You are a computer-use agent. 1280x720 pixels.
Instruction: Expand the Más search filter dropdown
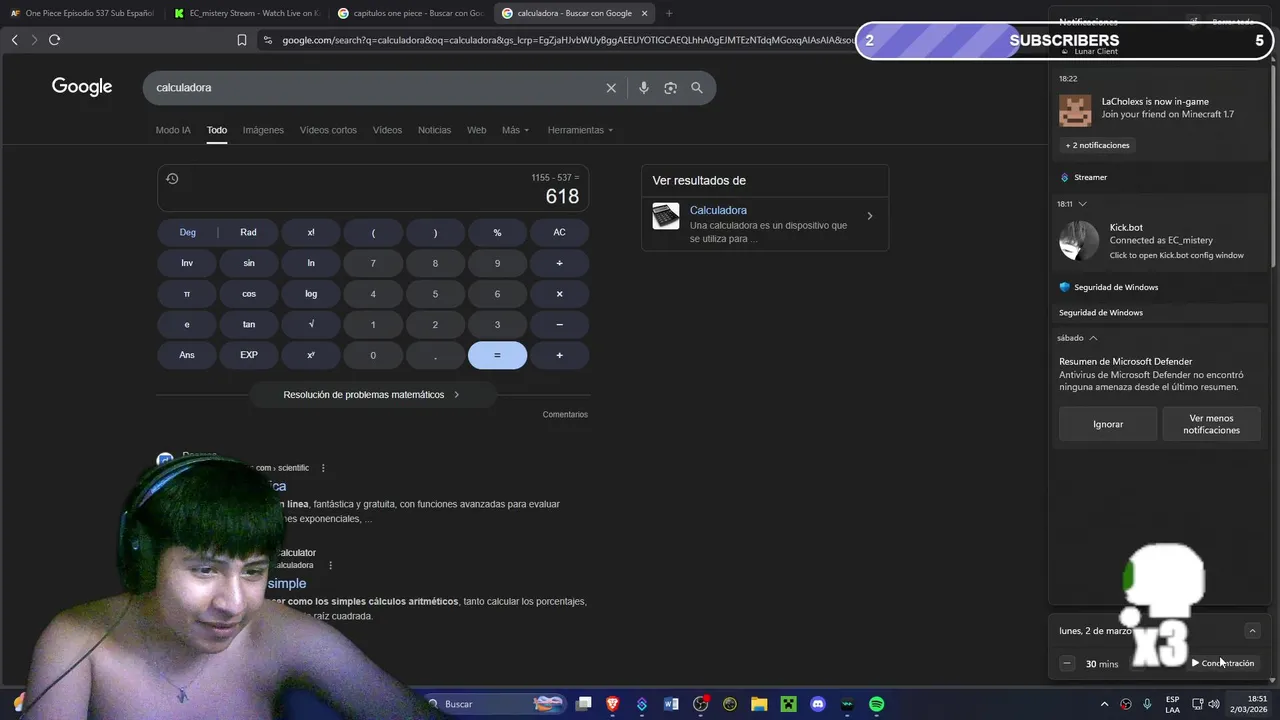tap(515, 130)
